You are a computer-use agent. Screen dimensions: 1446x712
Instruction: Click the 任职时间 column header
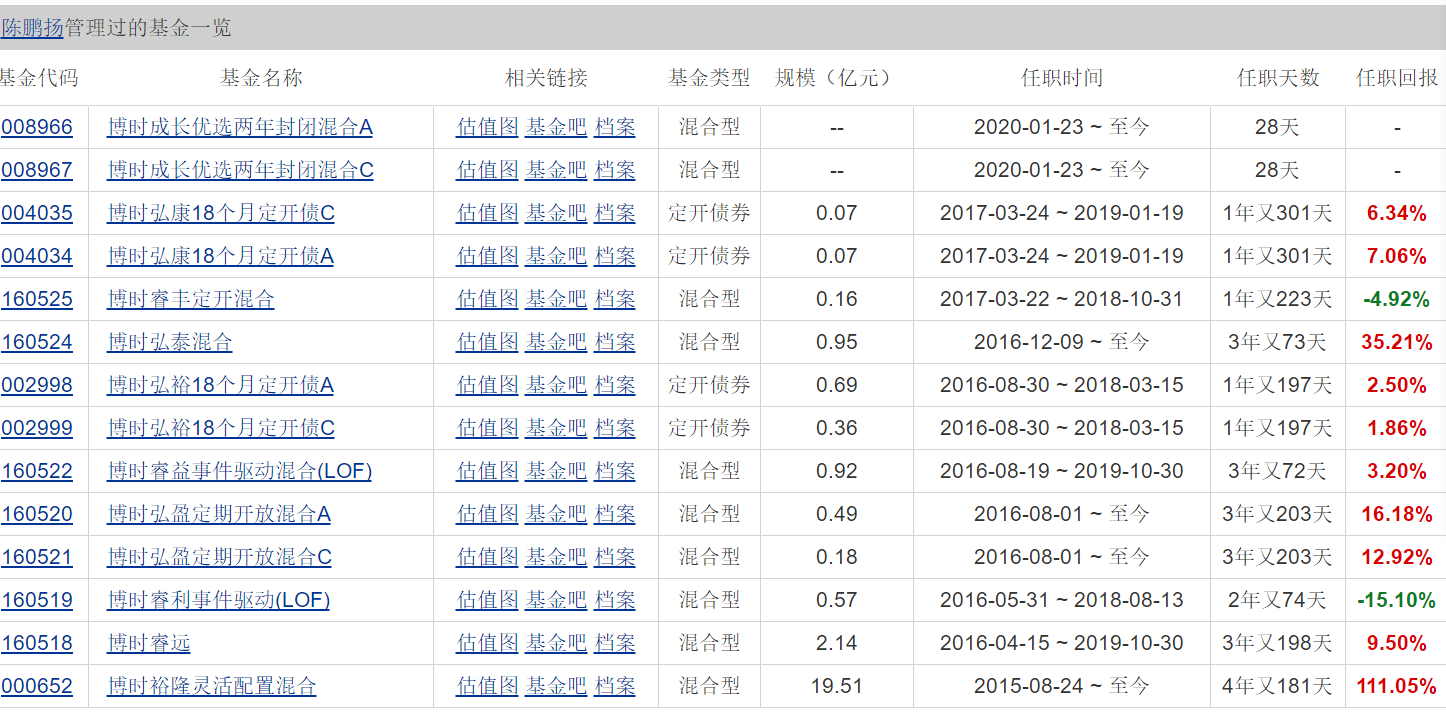click(x=1062, y=78)
